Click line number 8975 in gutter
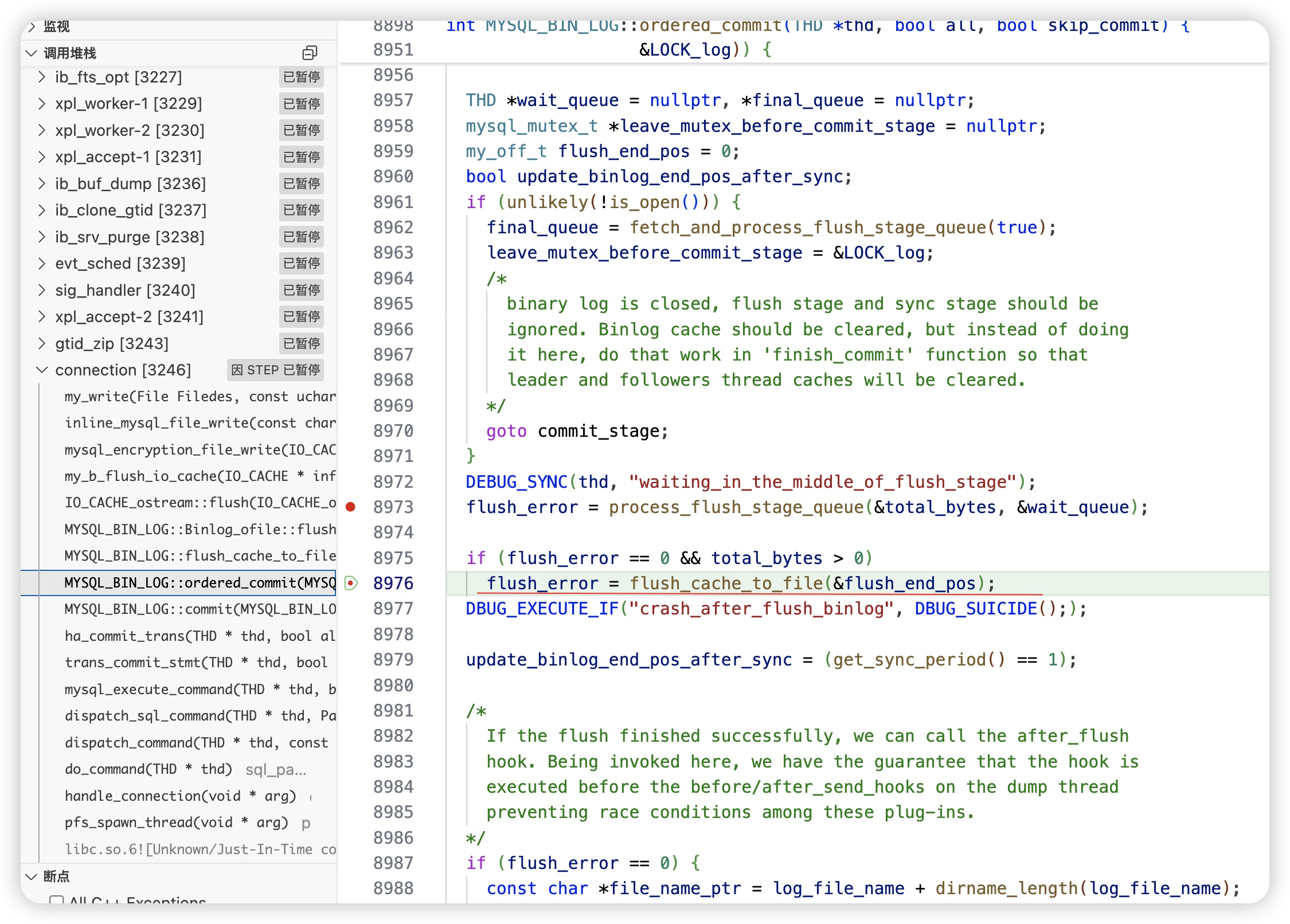Image resolution: width=1290 pixels, height=924 pixels. pos(393,558)
